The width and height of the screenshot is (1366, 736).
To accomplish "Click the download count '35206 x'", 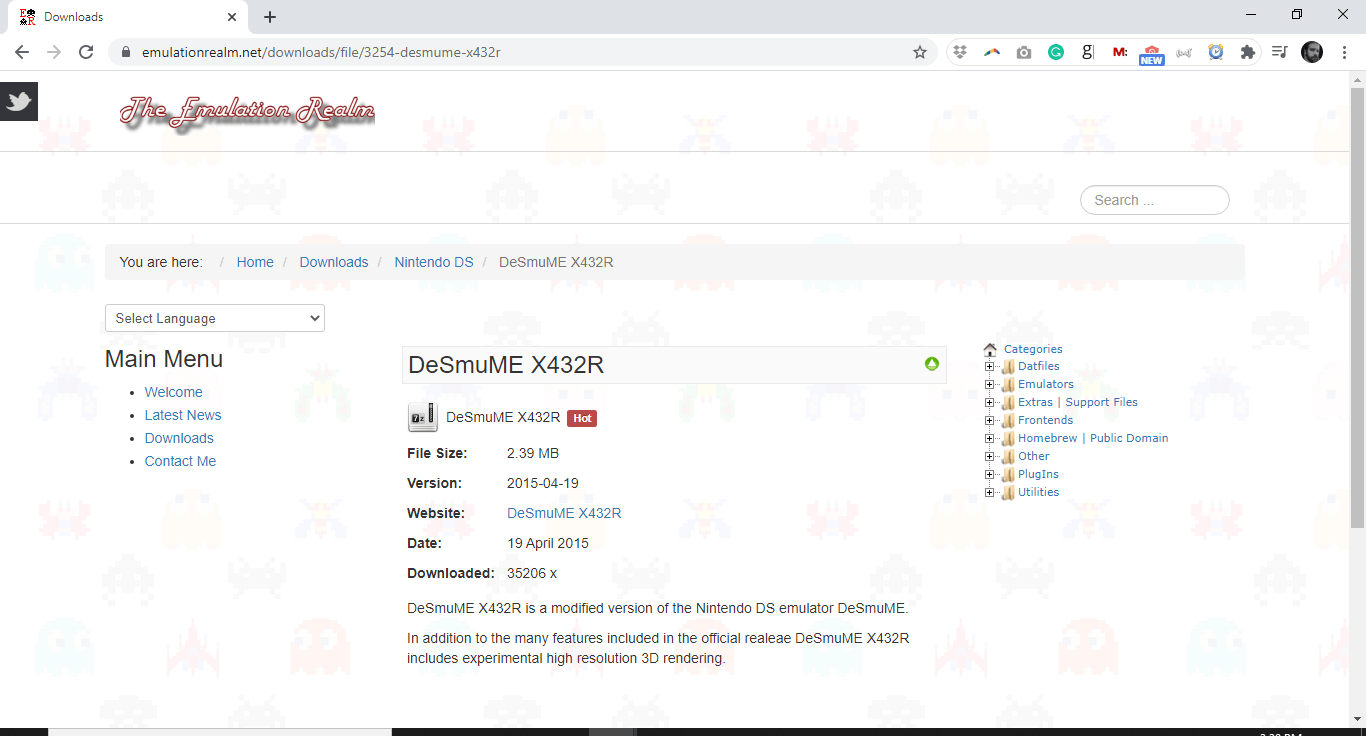I will (532, 573).
